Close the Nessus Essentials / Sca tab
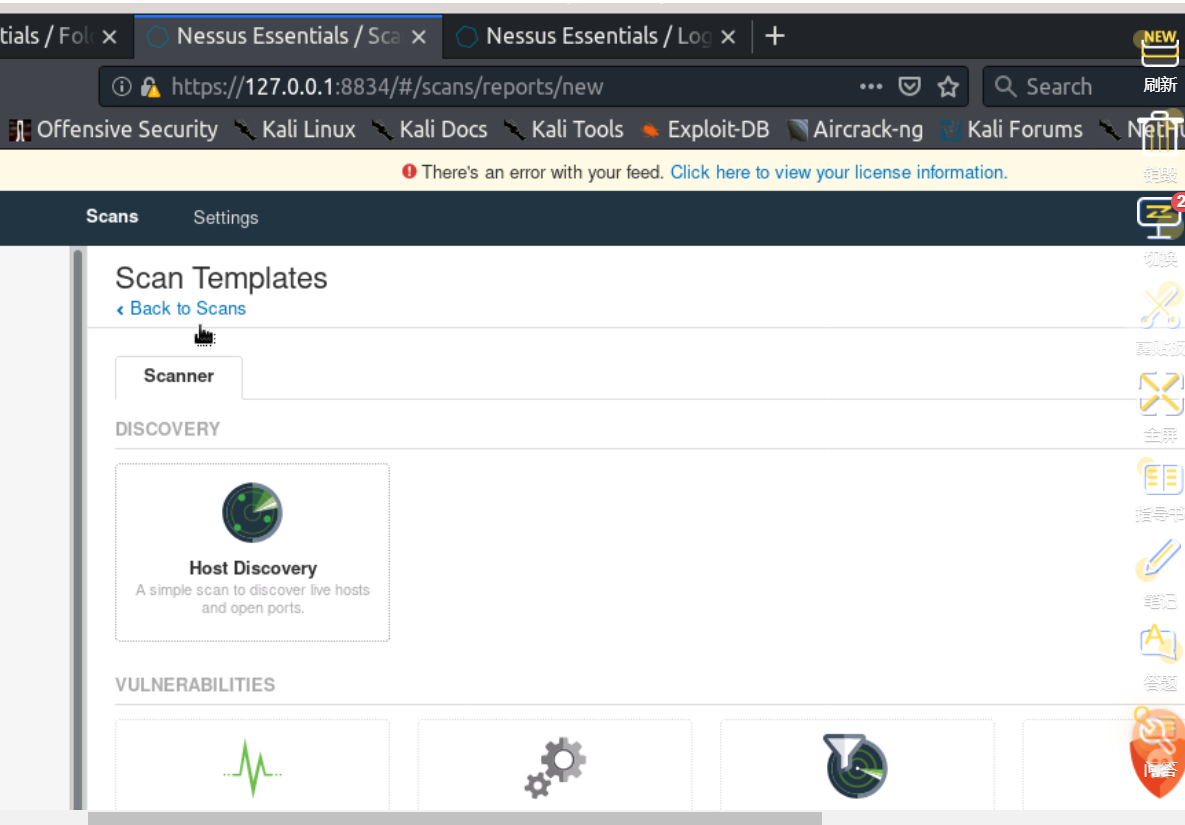1185x825 pixels. coord(419,36)
